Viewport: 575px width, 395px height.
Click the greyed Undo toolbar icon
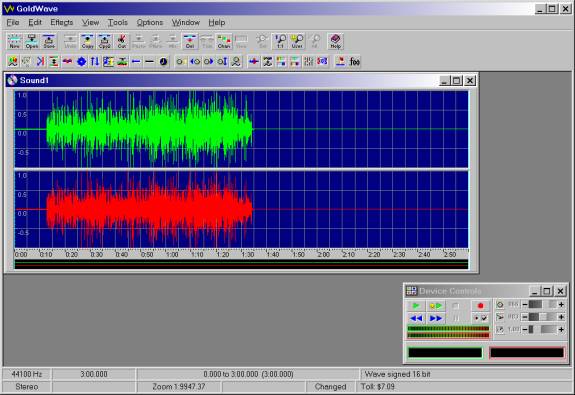pyautogui.click(x=70, y=41)
